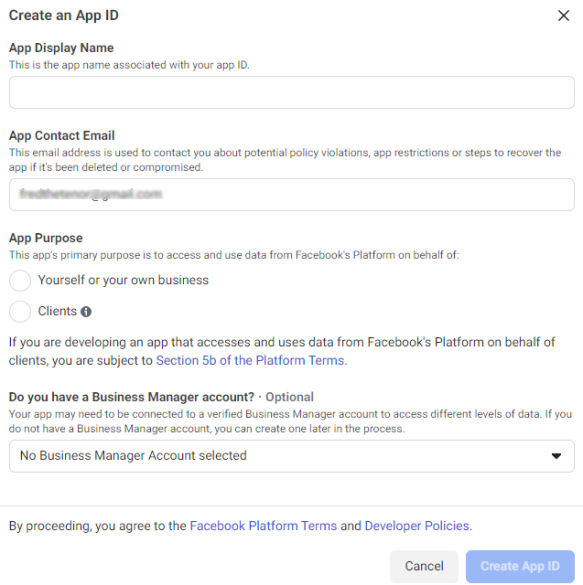Image resolution: width=583 pixels, height=585 pixels.
Task: Click the 'Create an App ID' dialog title
Action: click(x=64, y=16)
